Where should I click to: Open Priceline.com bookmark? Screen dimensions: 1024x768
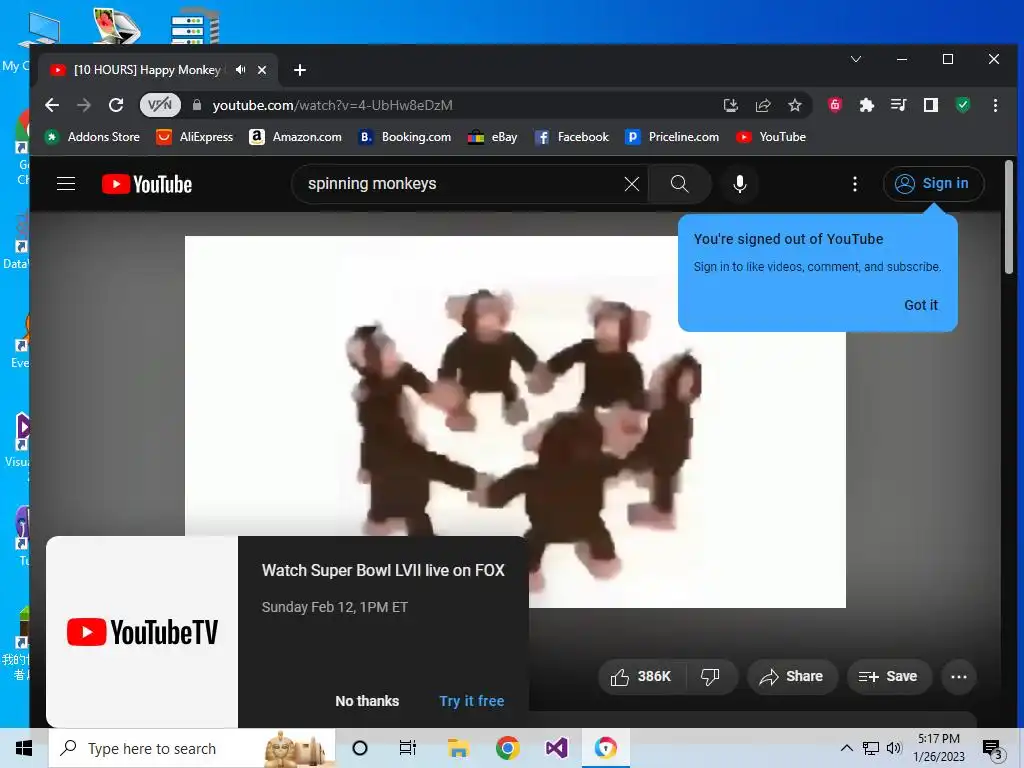click(672, 137)
